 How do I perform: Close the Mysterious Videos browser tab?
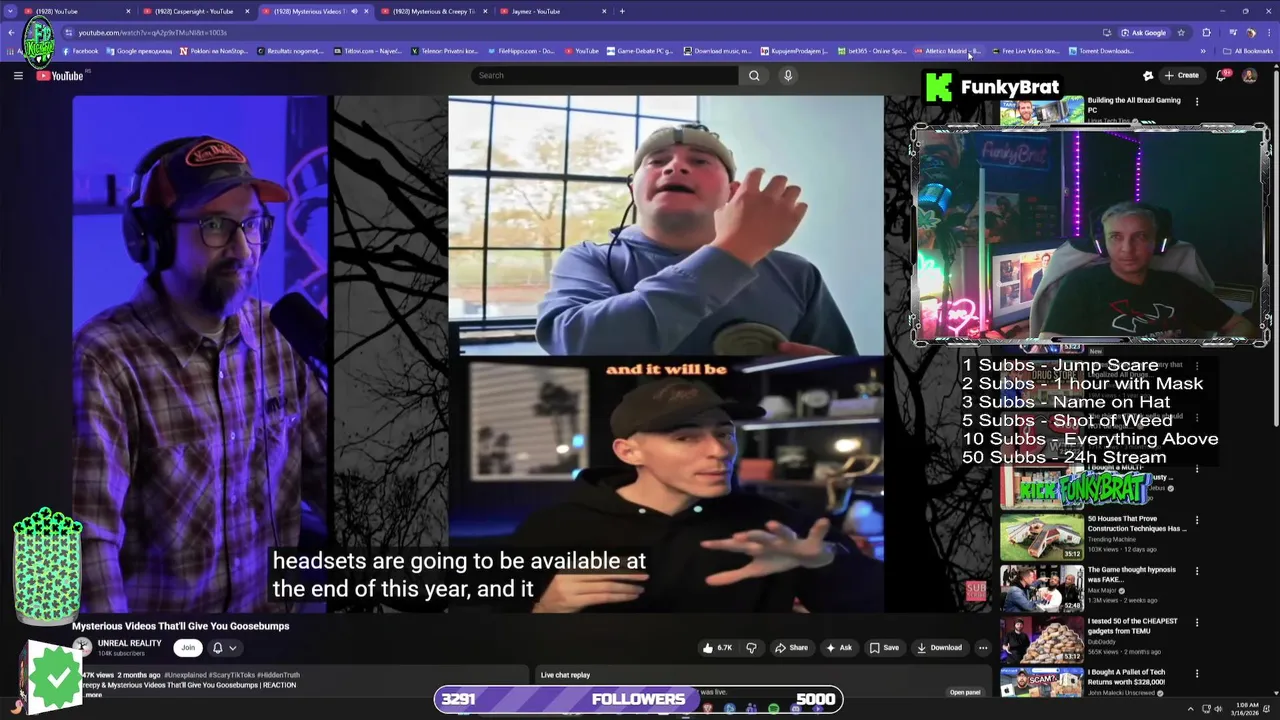(366, 11)
